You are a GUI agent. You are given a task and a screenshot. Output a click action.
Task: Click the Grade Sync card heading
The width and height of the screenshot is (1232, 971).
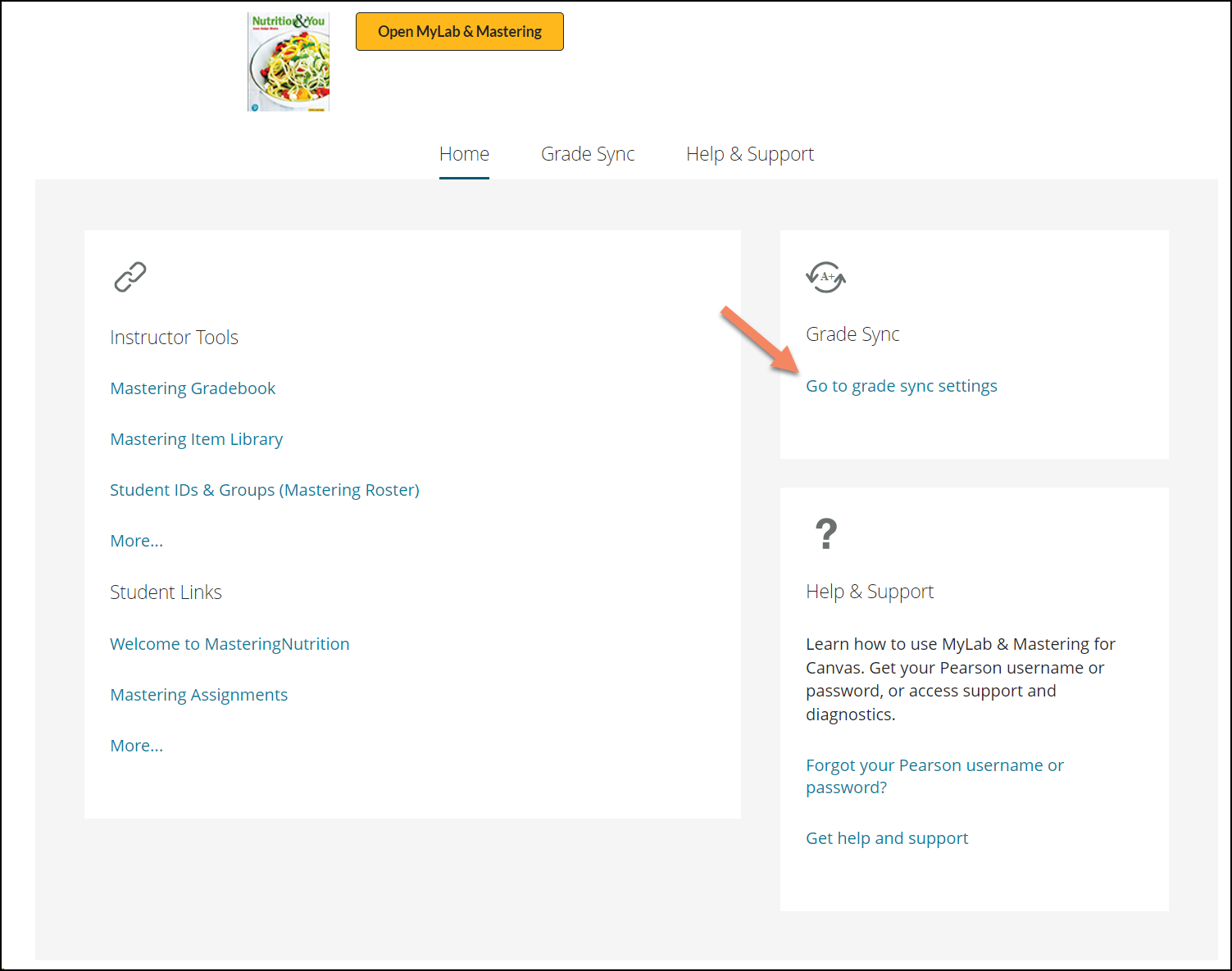852,334
